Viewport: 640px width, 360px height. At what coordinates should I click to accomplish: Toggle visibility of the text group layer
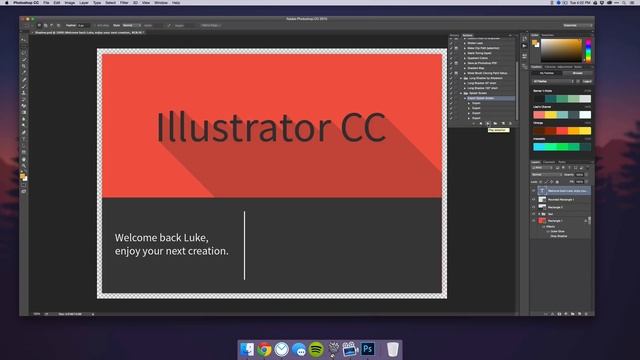[x=533, y=214]
